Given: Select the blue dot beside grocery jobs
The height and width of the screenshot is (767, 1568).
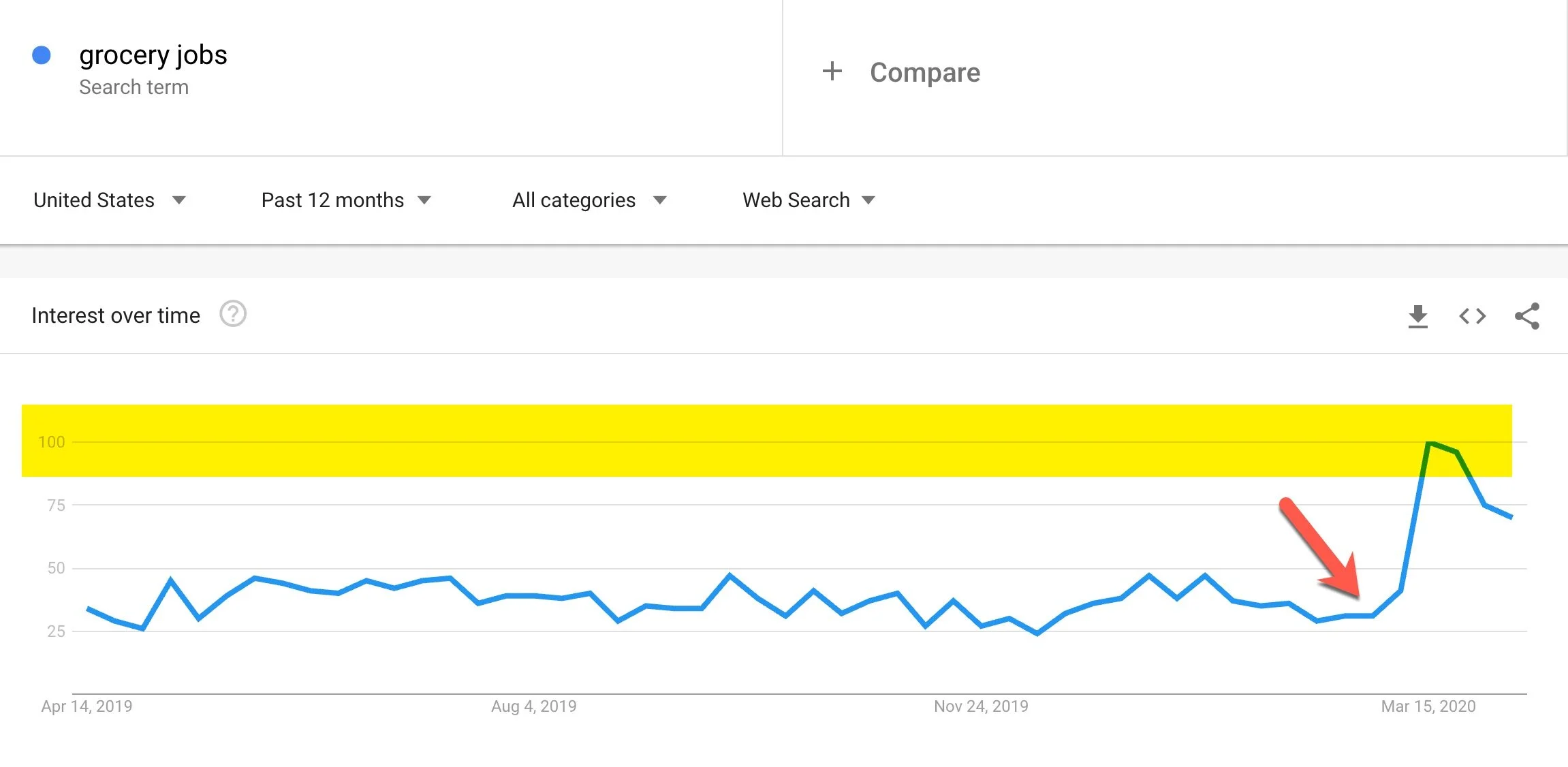Looking at the screenshot, I should [x=42, y=55].
